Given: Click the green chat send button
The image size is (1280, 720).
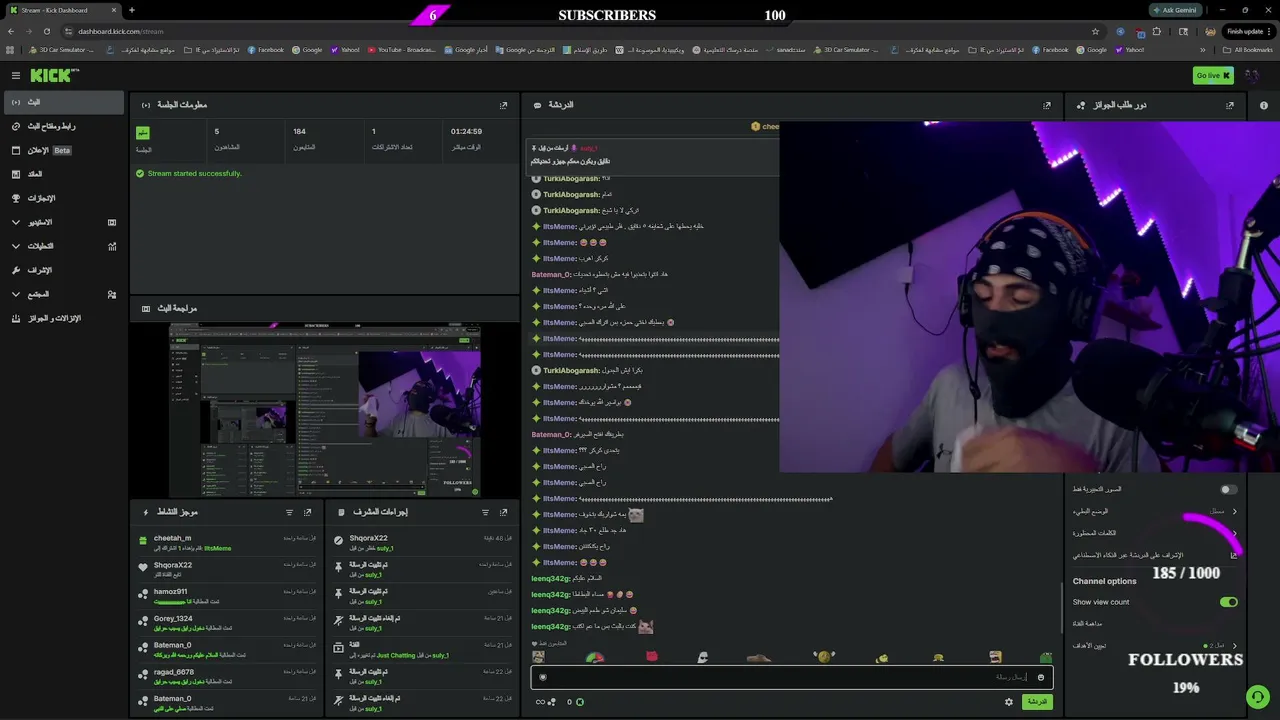Looking at the screenshot, I should tap(1037, 702).
